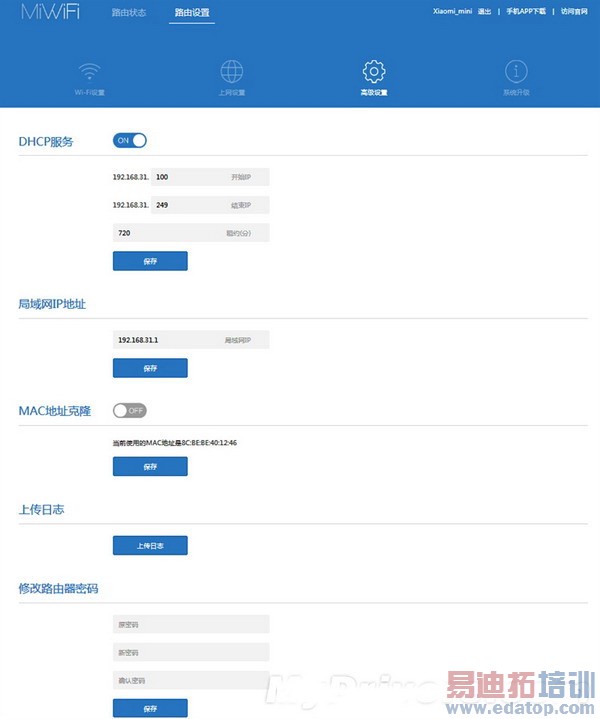Focus the 原密码 old password field
600x719 pixels.
point(191,624)
